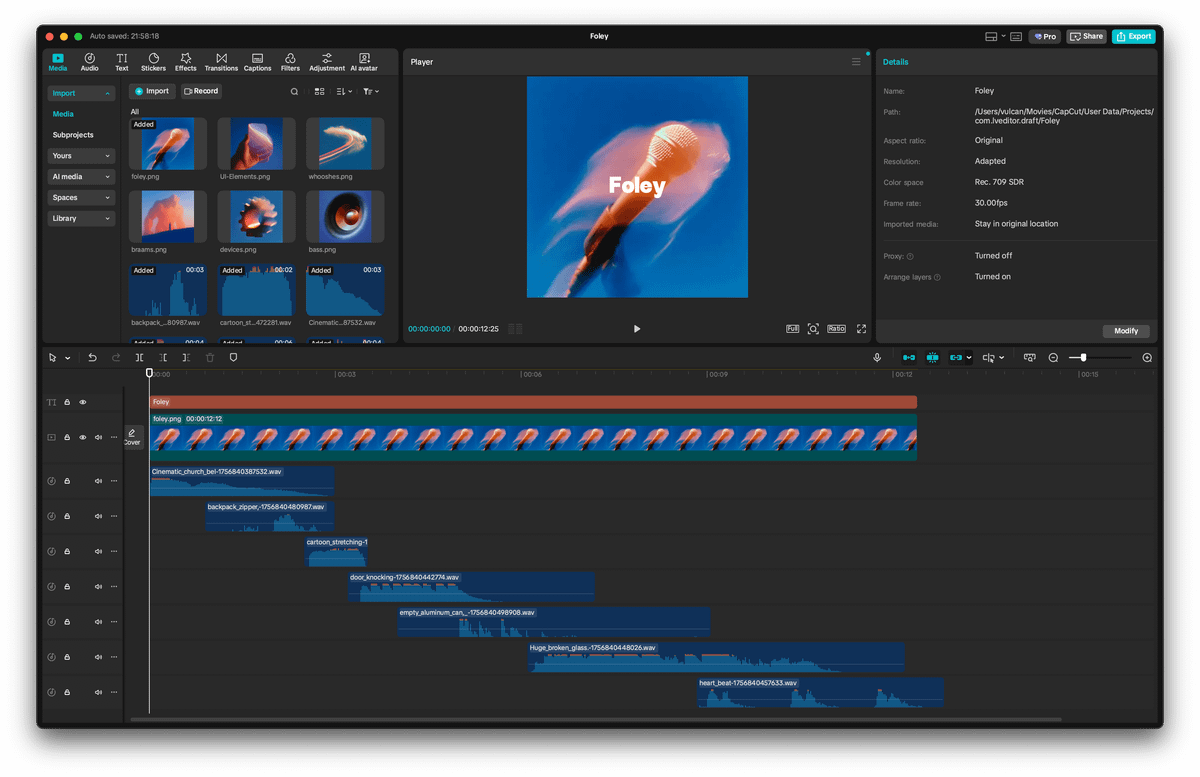Switch to the Captions tab
The width and height of the screenshot is (1200, 777).
click(257, 62)
